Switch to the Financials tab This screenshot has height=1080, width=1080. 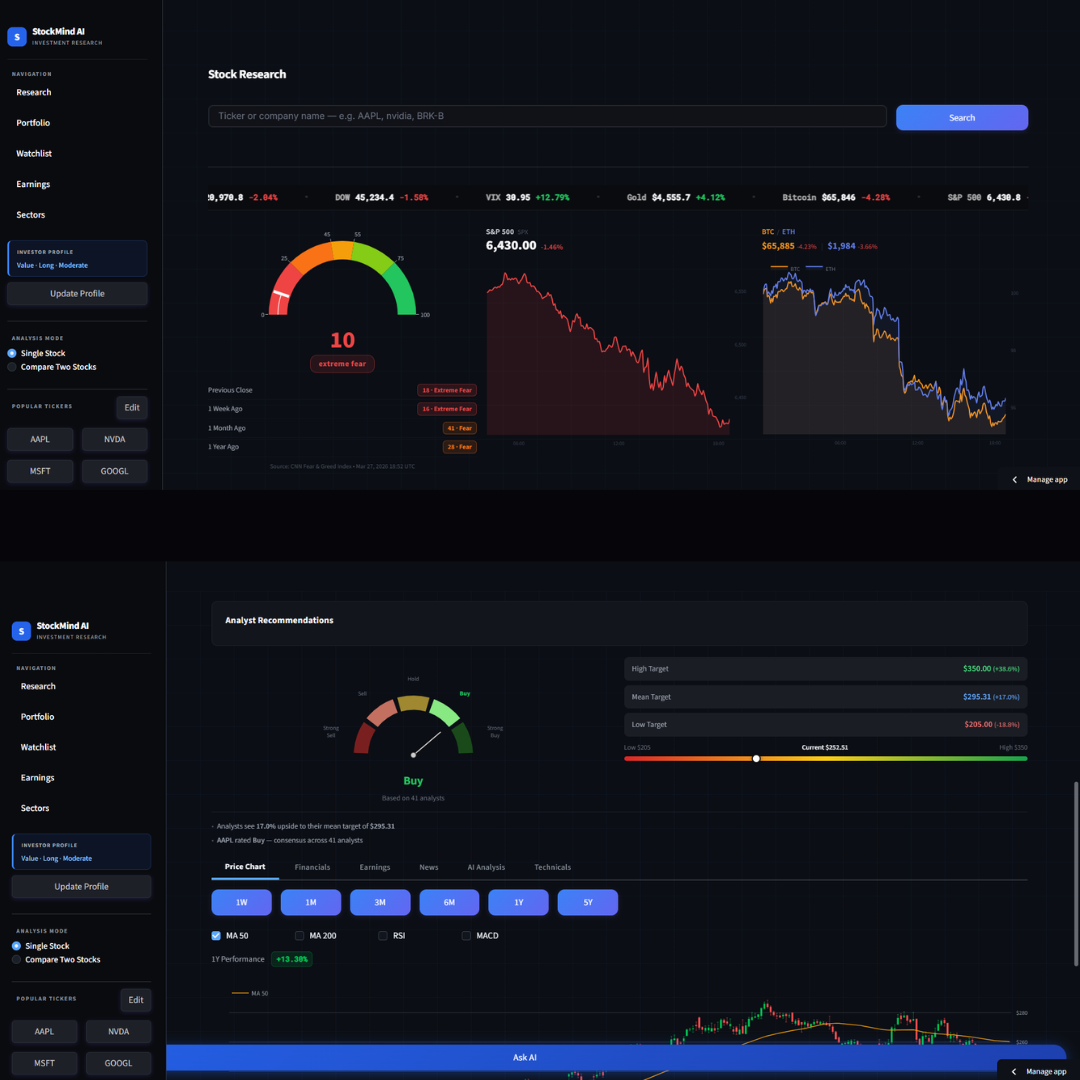tap(312, 867)
